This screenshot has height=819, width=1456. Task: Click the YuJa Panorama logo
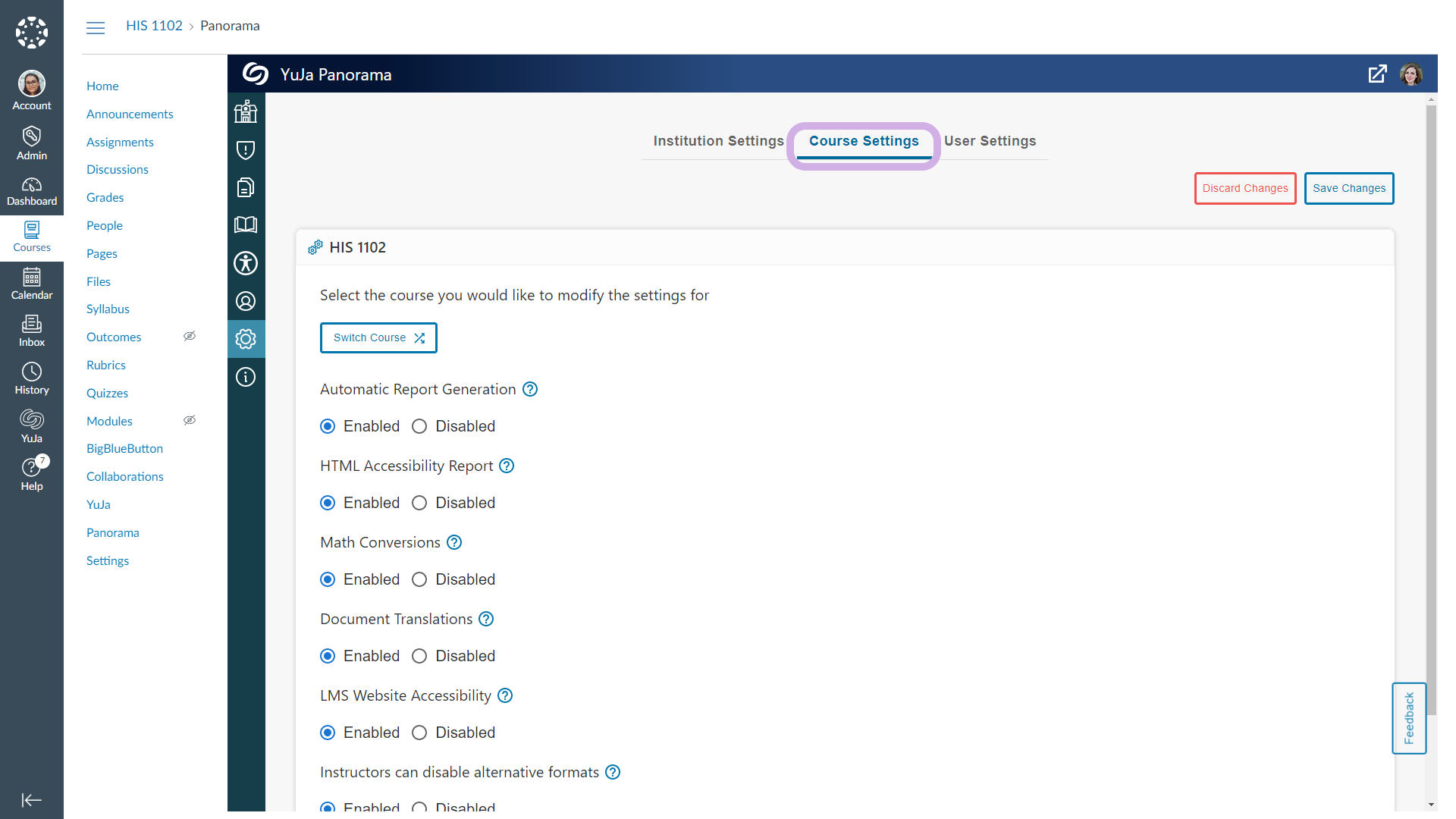pos(256,74)
